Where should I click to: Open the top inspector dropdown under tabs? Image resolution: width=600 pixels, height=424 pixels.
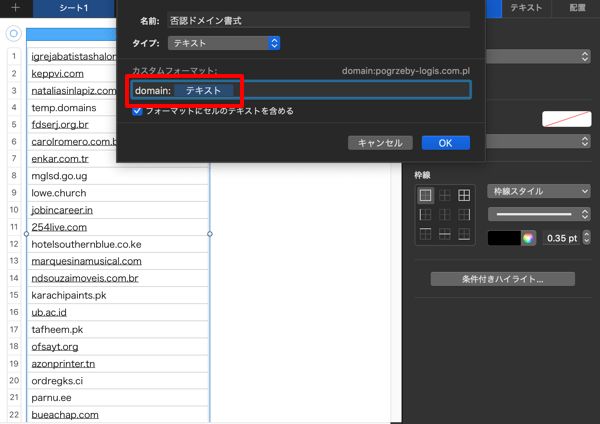pyautogui.click(x=539, y=57)
